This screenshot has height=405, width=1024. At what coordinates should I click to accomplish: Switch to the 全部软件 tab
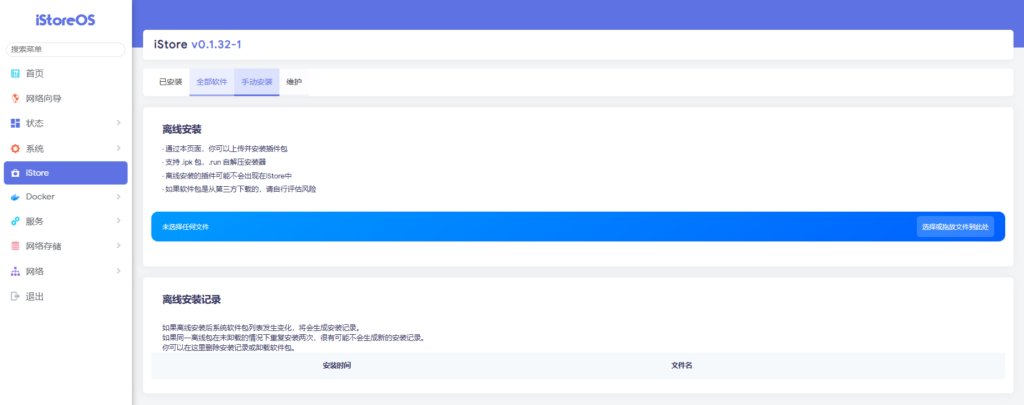(x=212, y=82)
